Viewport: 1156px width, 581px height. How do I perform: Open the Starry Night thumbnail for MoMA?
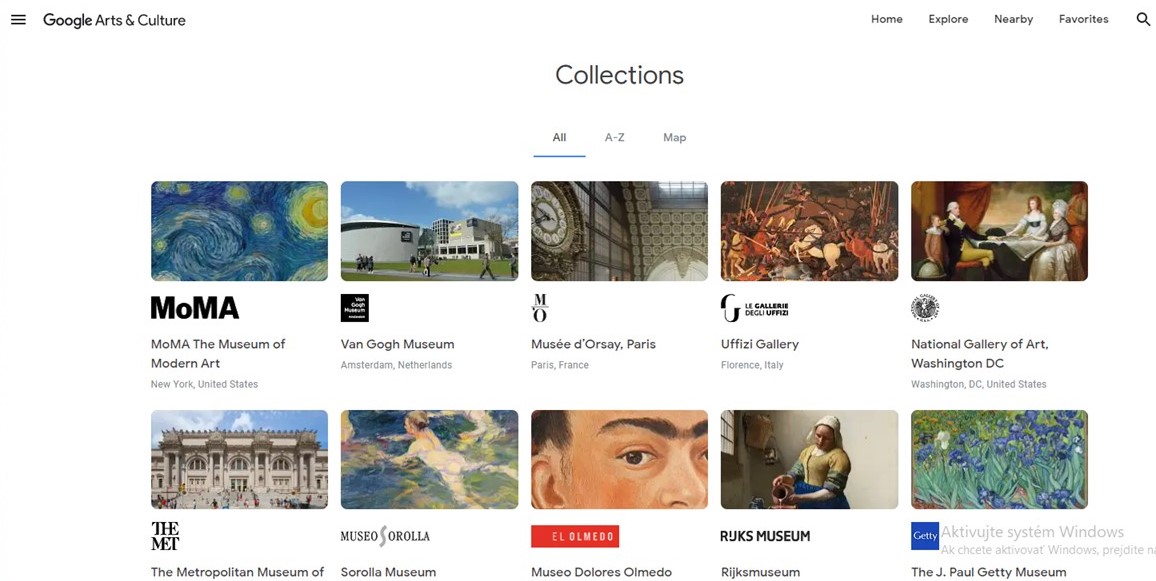click(x=240, y=231)
